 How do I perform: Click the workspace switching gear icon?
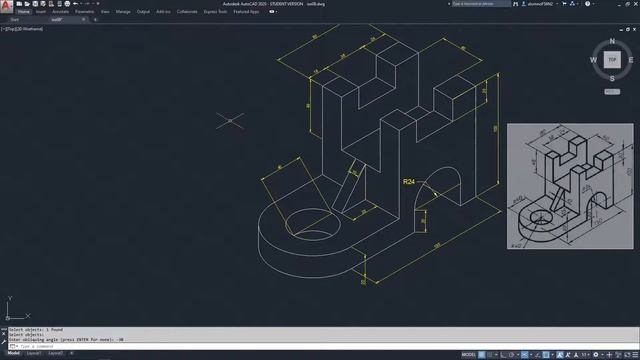pyautogui.click(x=596, y=355)
